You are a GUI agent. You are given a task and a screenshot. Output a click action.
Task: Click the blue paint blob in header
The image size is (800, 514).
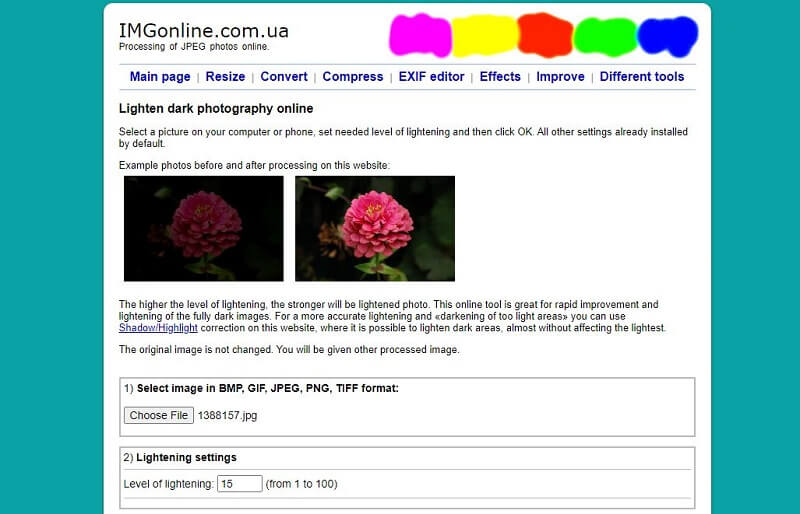[668, 36]
